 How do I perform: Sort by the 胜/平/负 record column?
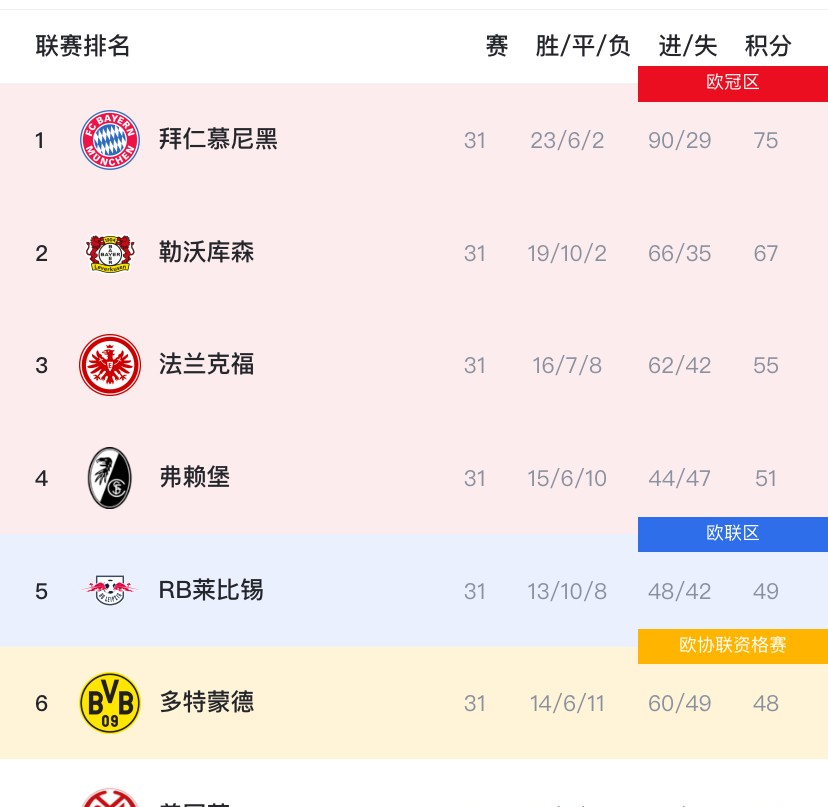coord(583,46)
